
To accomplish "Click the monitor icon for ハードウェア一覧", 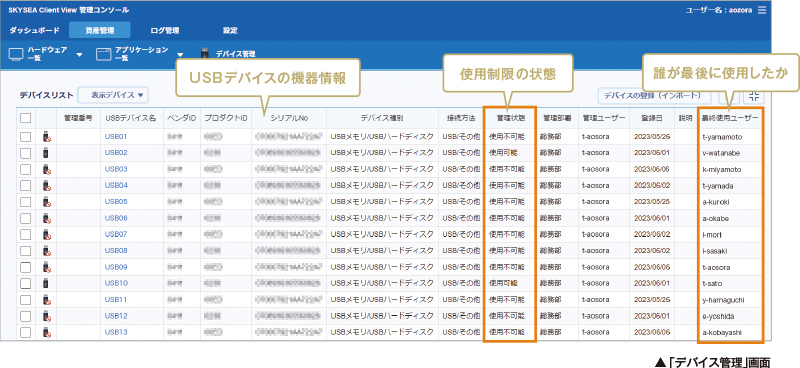I will coord(16,55).
